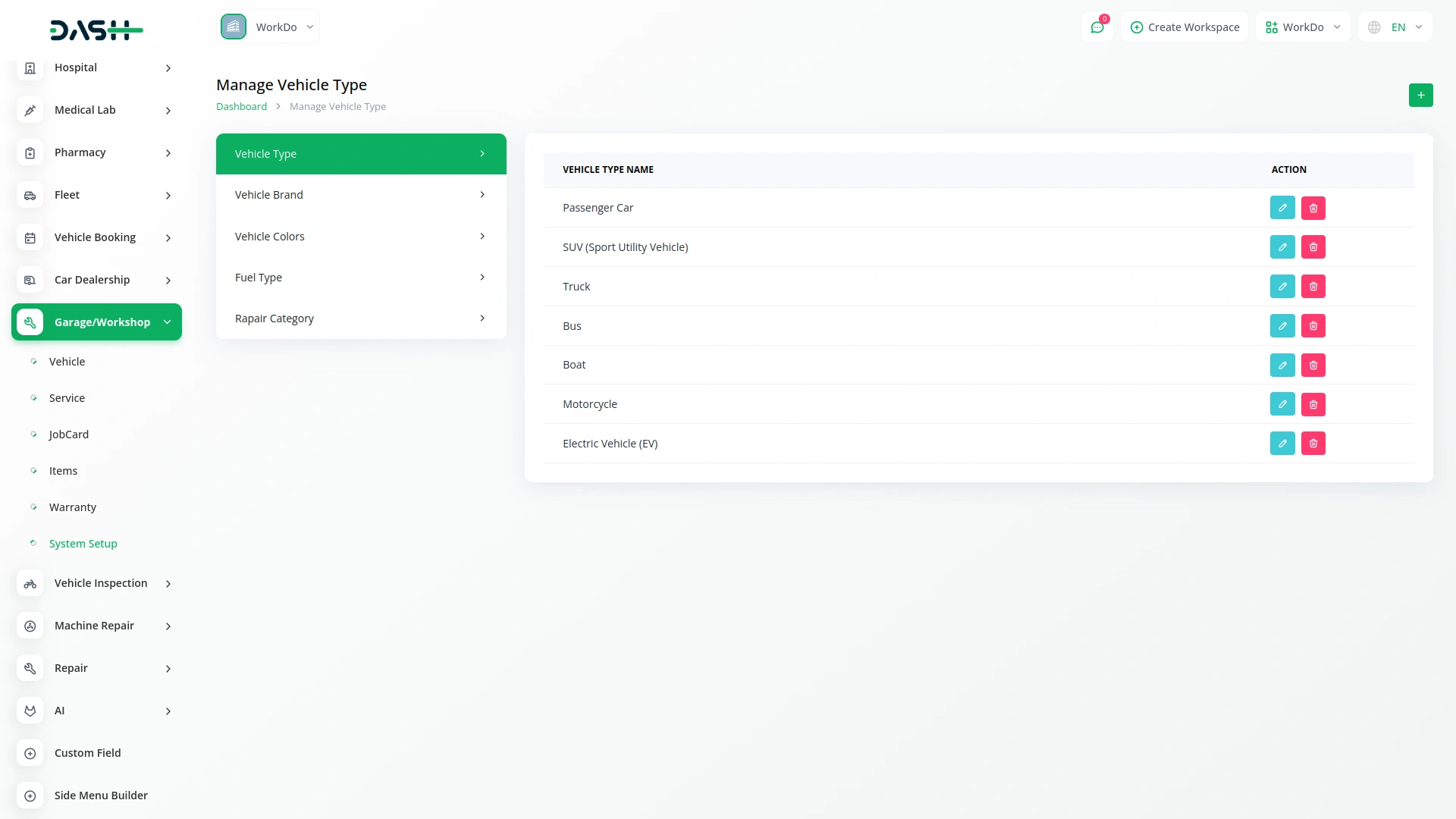Image resolution: width=1456 pixels, height=819 pixels.
Task: Delete the Bus vehicle type
Action: coord(1313,326)
